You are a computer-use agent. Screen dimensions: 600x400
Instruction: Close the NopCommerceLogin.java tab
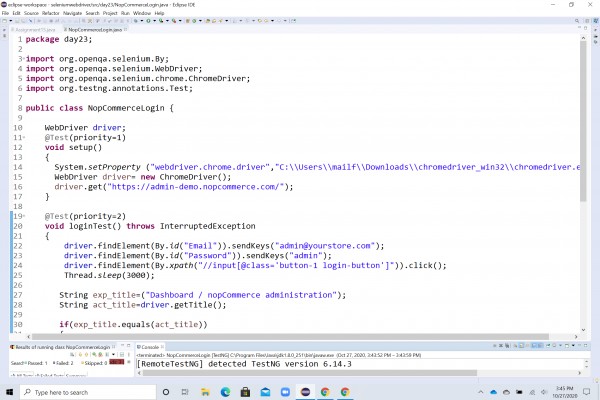[x=126, y=29]
